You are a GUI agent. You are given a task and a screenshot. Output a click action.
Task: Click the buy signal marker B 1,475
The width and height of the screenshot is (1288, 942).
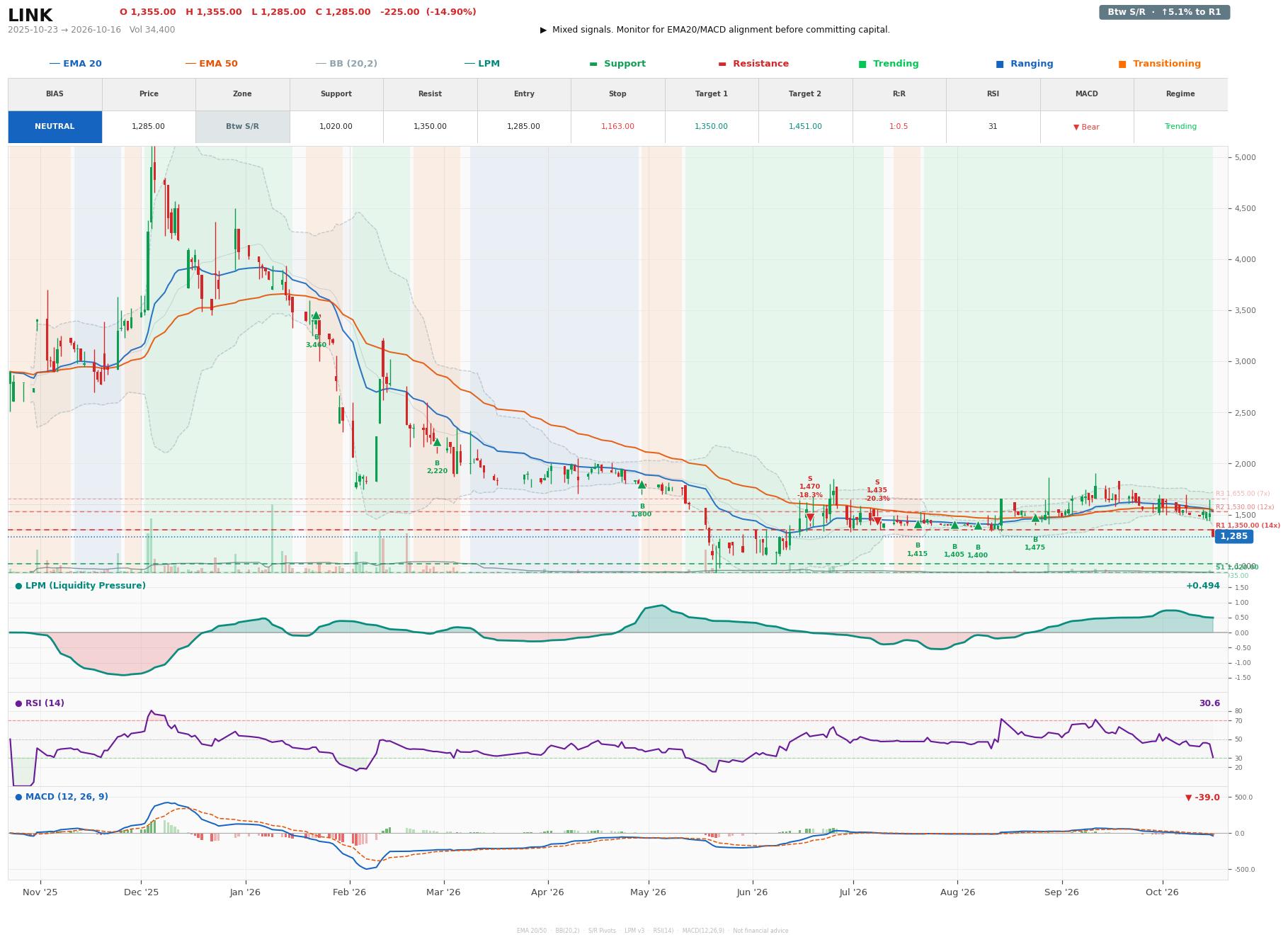point(1035,518)
